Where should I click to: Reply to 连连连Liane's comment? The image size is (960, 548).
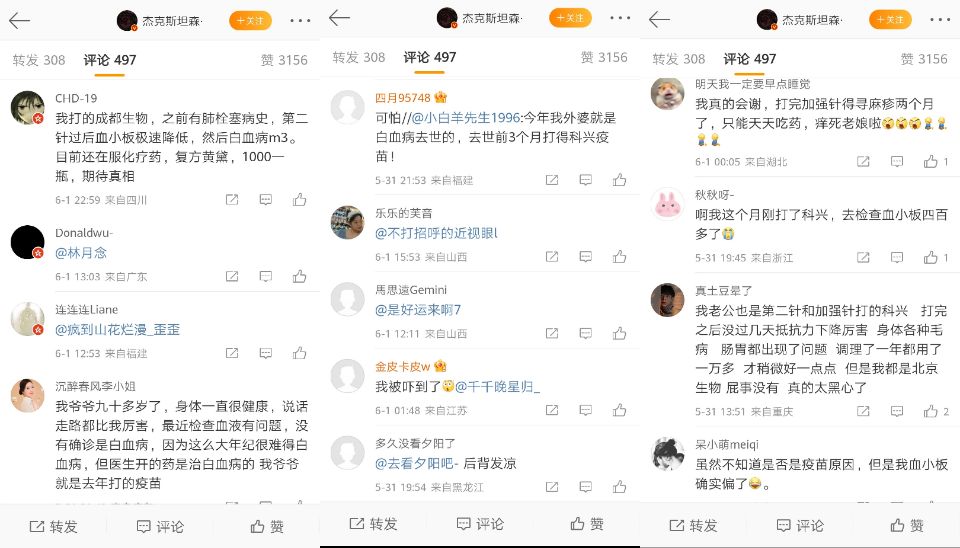[x=266, y=353]
